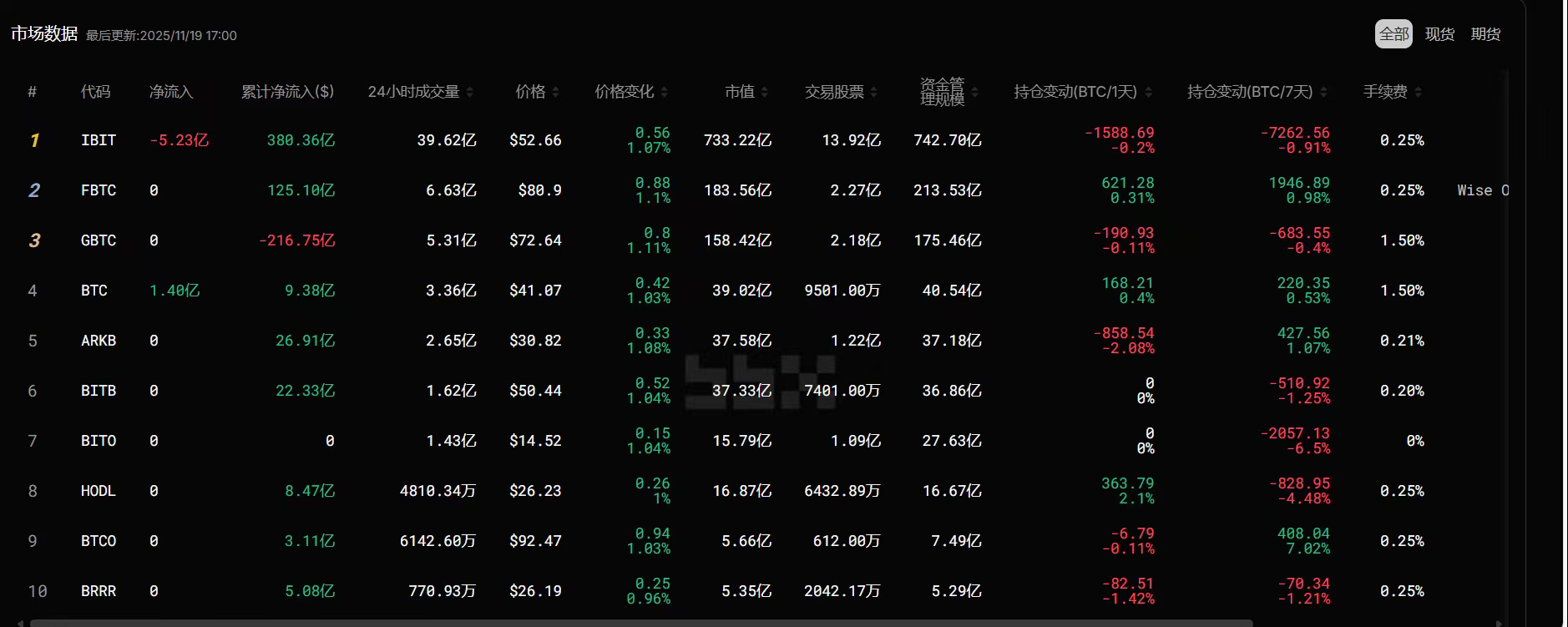Open the BITO ticker row

99,441
